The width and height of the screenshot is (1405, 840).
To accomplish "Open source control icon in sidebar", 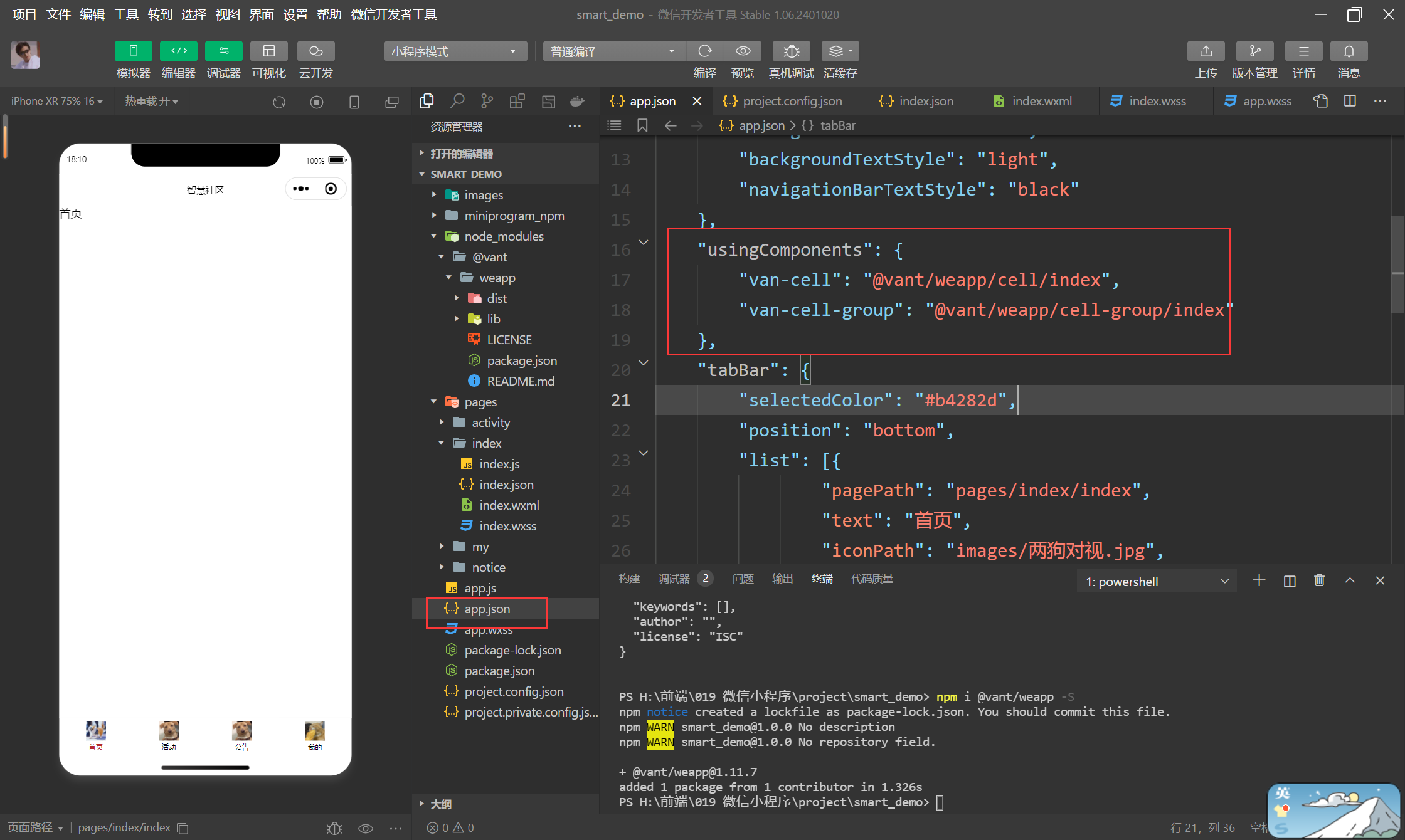I will coord(487,101).
